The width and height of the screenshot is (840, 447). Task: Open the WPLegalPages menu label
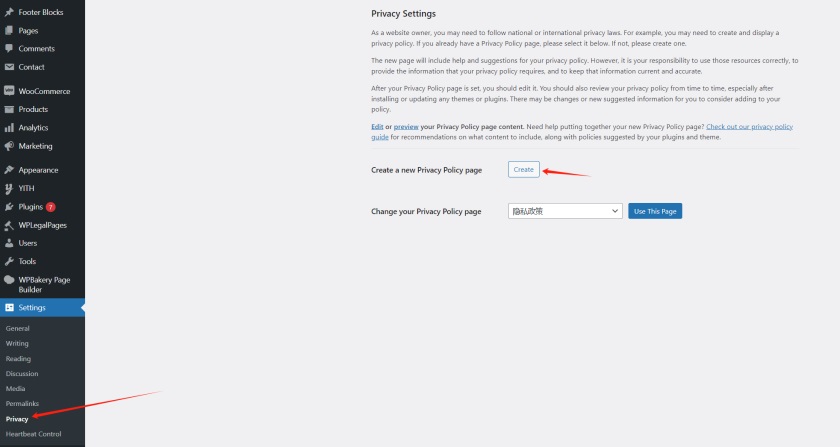(43, 225)
